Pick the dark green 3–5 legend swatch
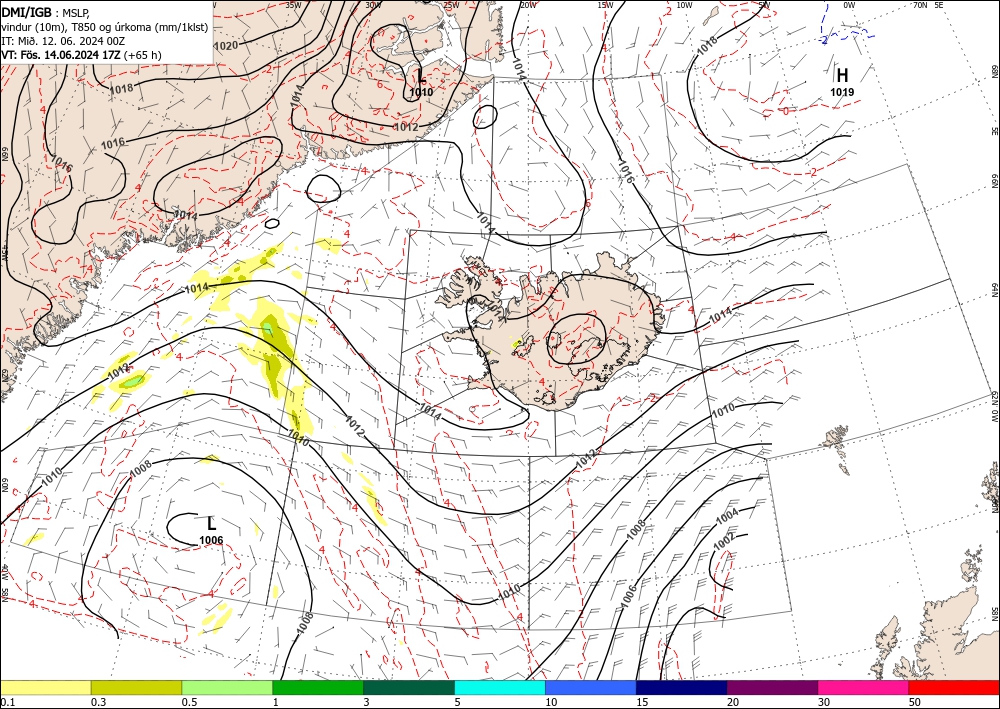Image resolution: width=1000 pixels, height=709 pixels. [x=409, y=687]
